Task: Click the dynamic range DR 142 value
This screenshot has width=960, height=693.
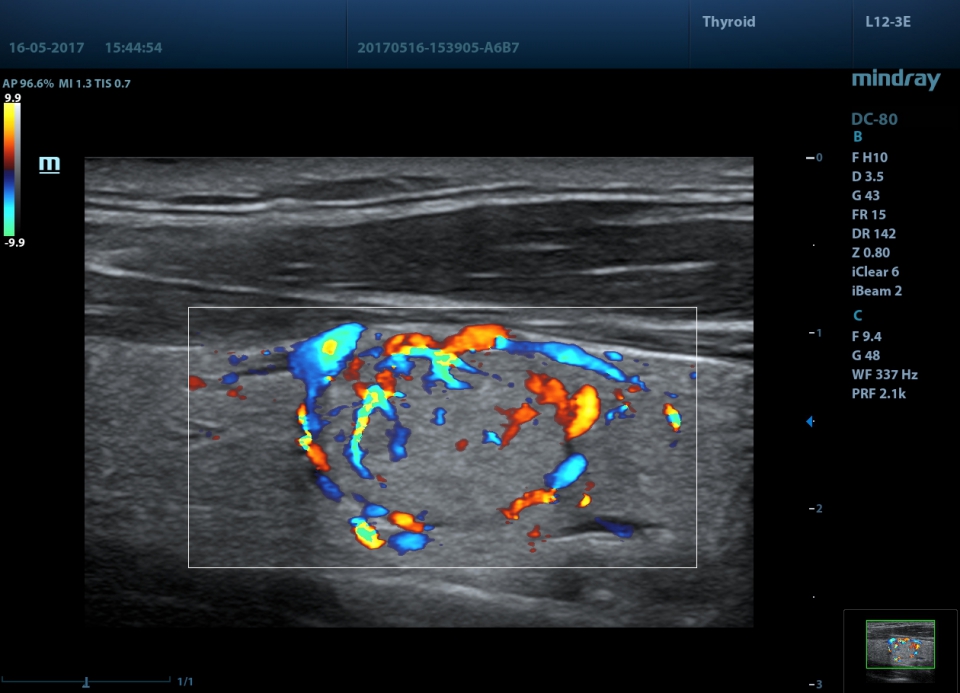Action: coord(871,234)
